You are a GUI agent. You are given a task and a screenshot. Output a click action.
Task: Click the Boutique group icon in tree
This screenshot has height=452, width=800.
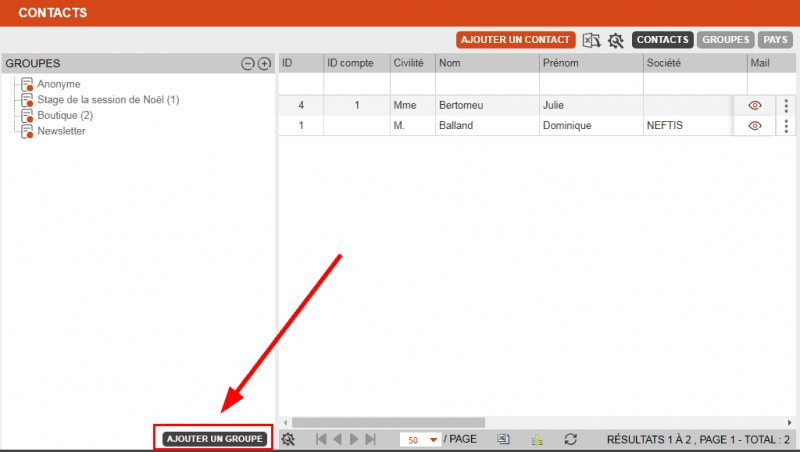coord(28,115)
